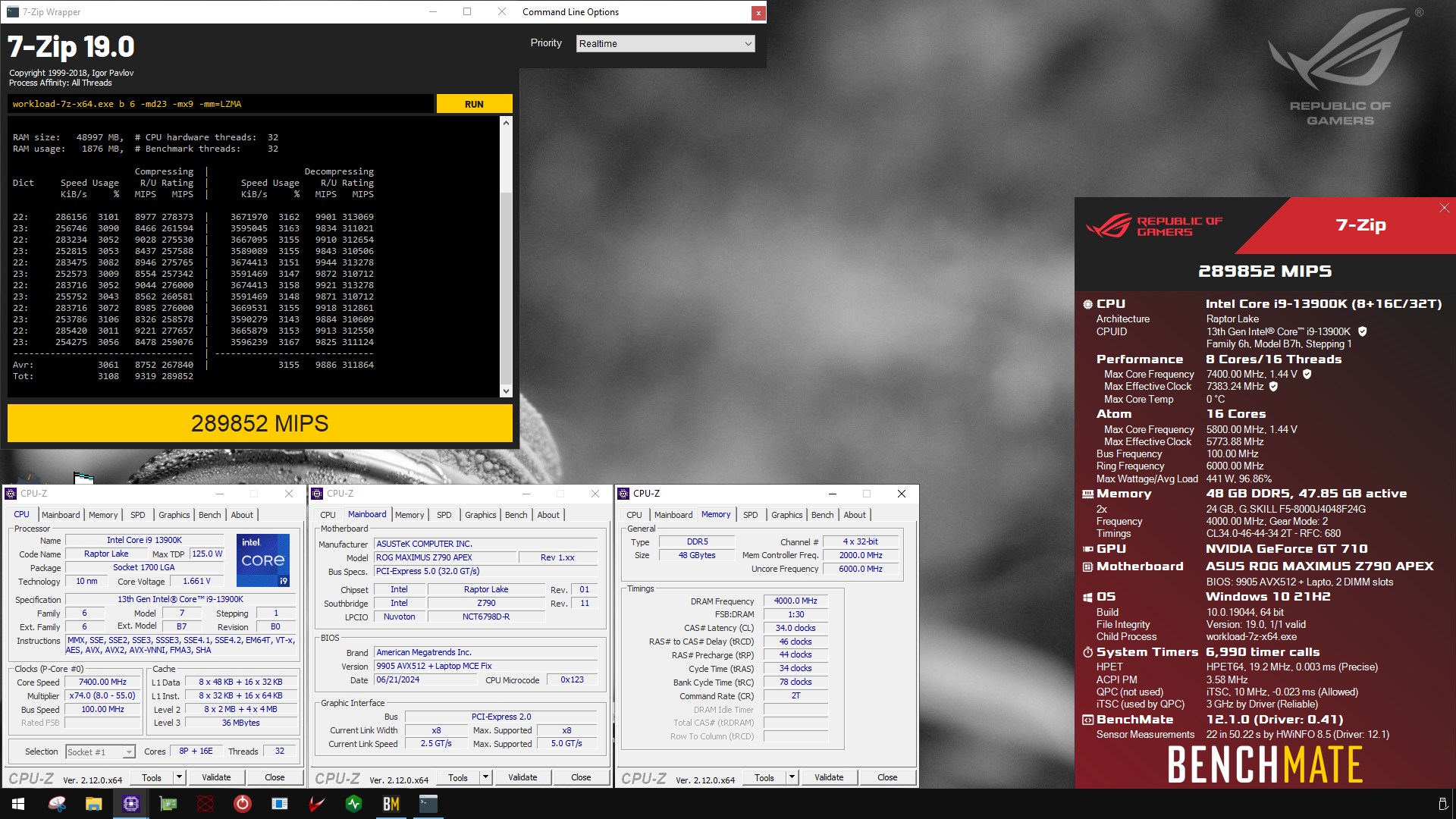Click the BIOS Date 06/21/2024 field
This screenshot has height=819, width=1456.
coord(425,680)
